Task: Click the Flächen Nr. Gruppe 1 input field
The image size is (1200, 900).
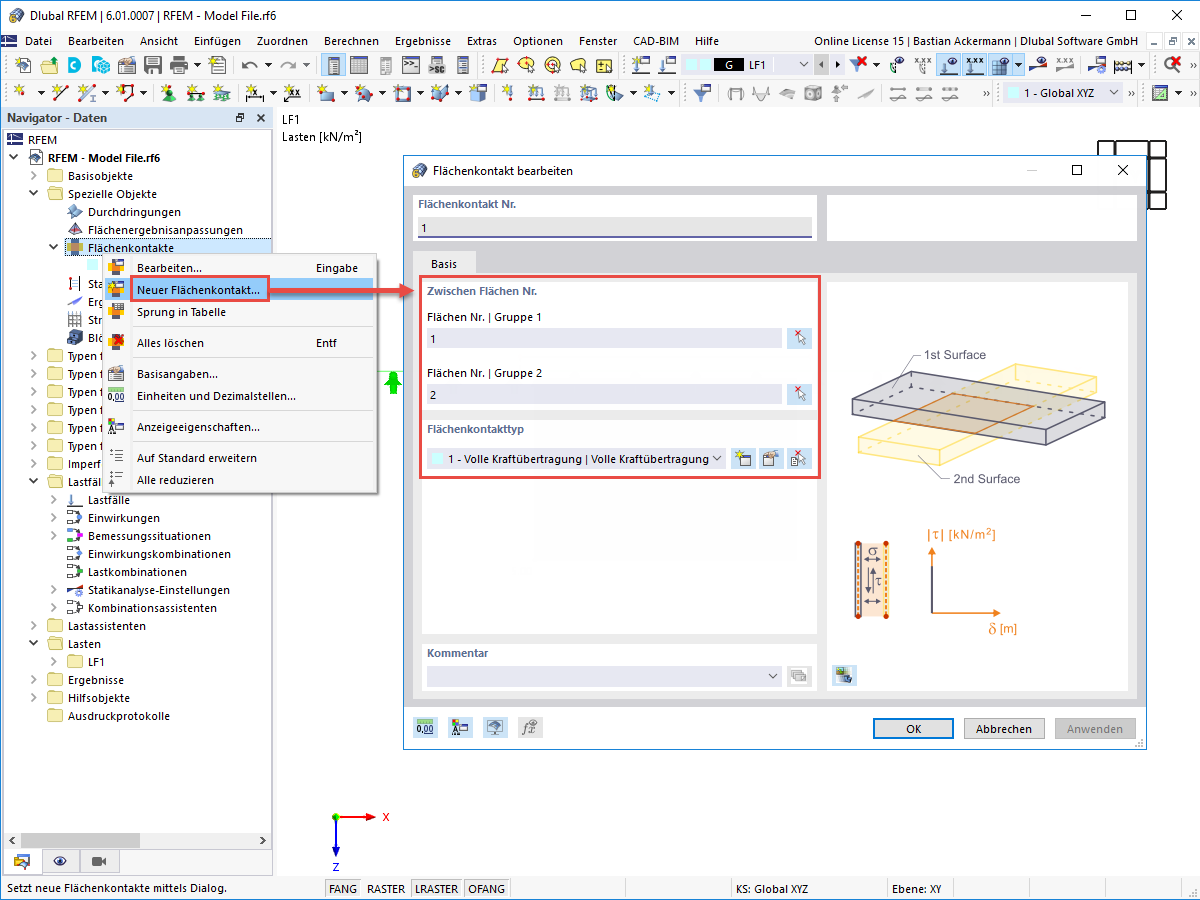Action: tap(604, 338)
